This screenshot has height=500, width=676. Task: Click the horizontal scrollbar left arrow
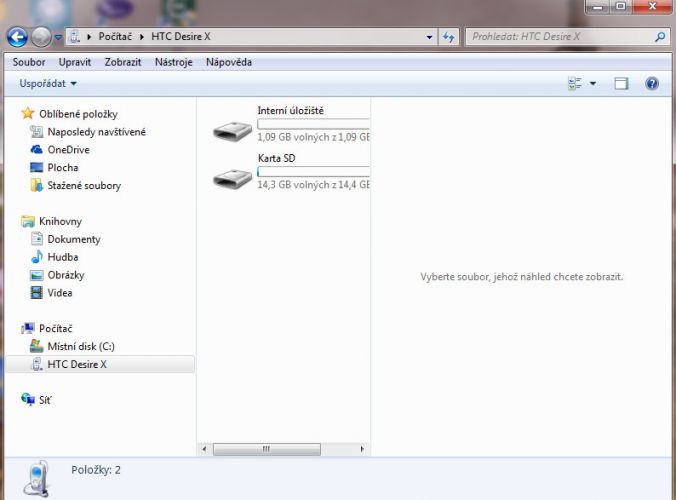[204, 449]
